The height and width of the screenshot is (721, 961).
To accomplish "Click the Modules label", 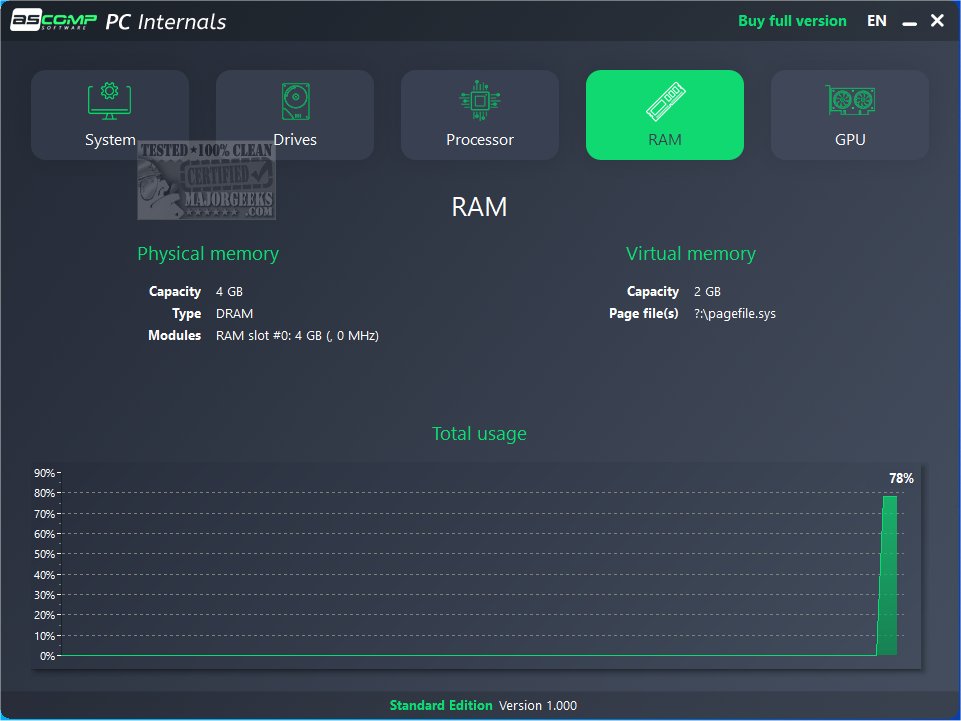I will (x=174, y=336).
